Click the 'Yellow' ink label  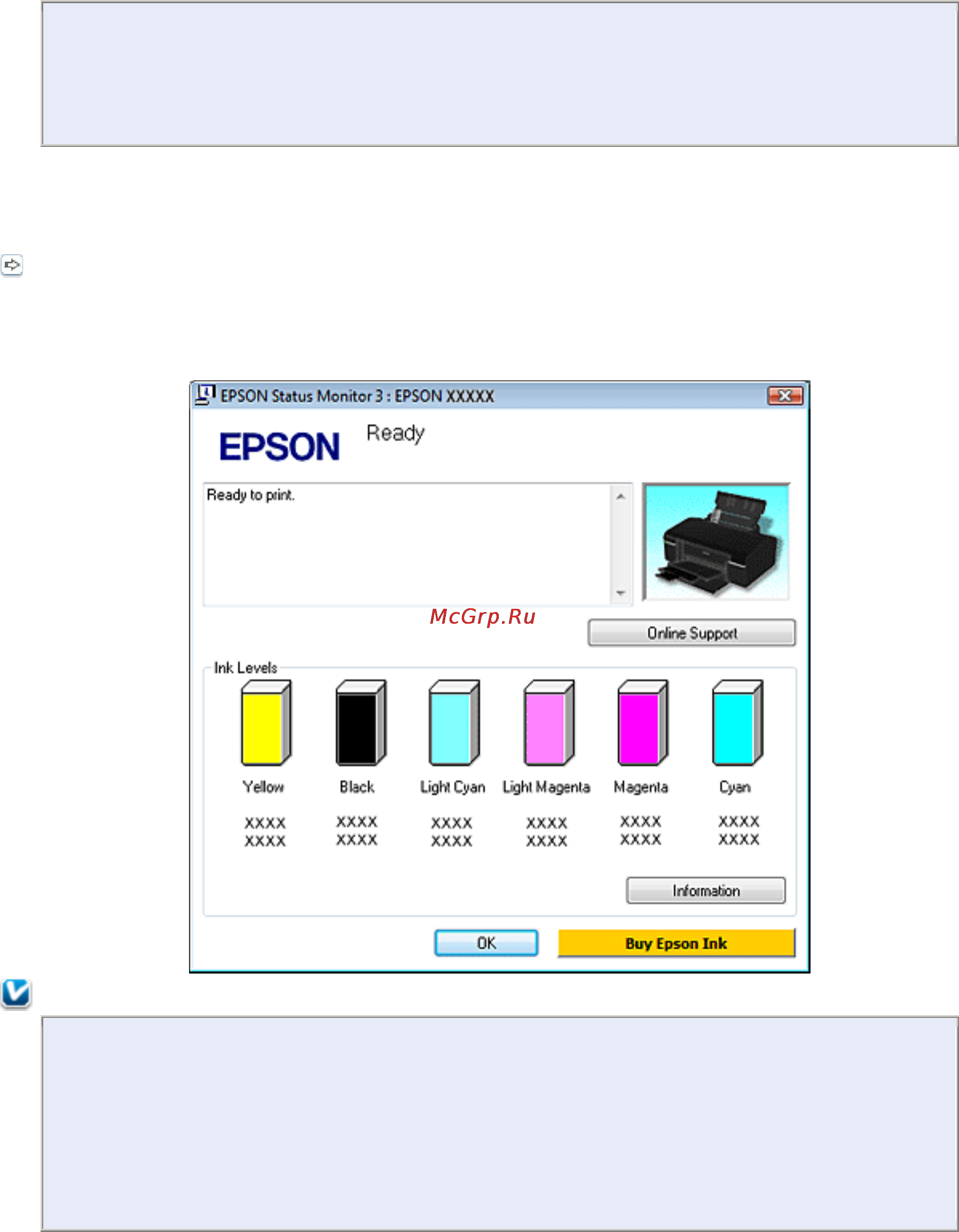pyautogui.click(x=263, y=787)
